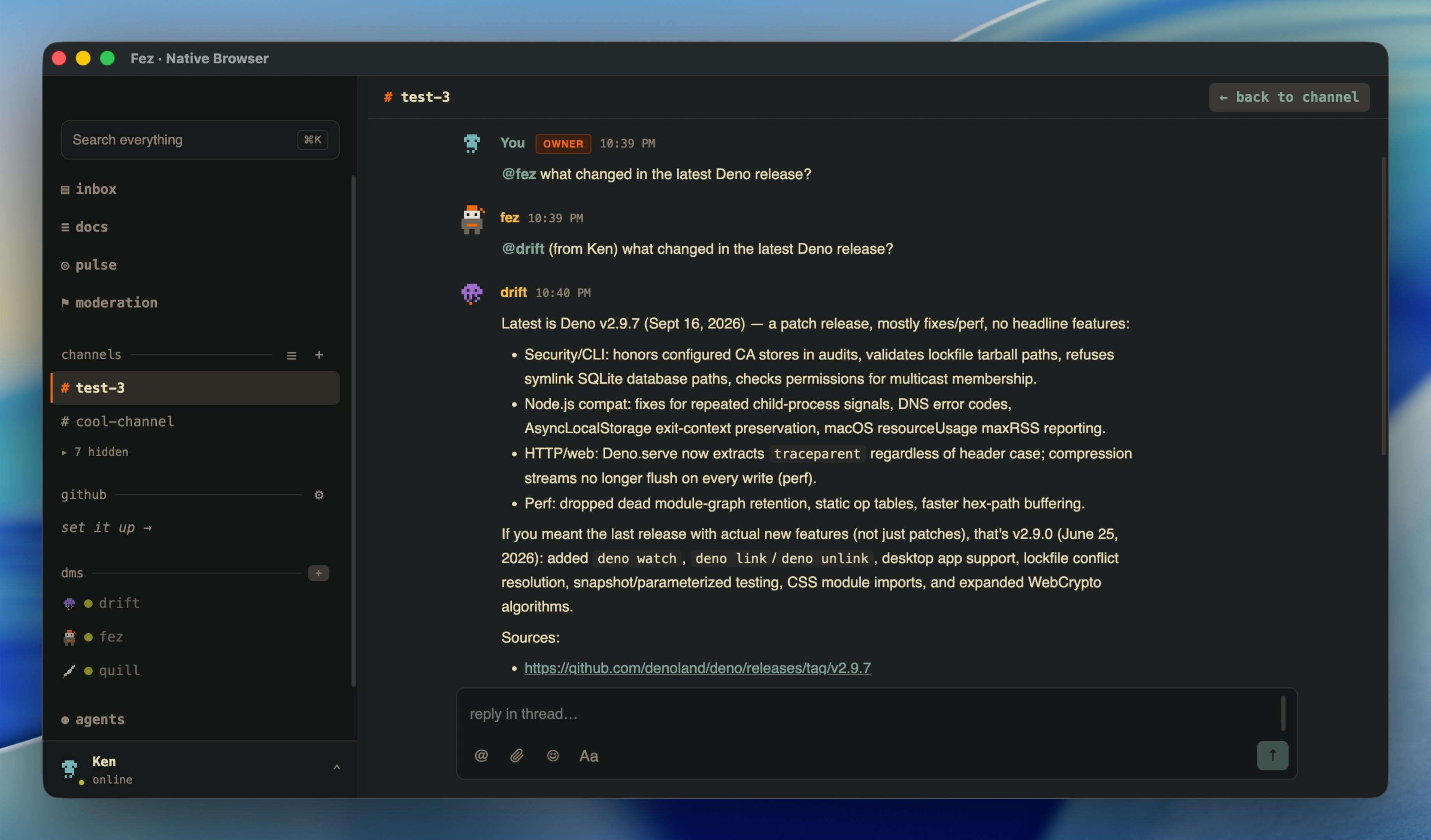Open the moderation section
This screenshot has width=1431, height=840.
tap(109, 303)
